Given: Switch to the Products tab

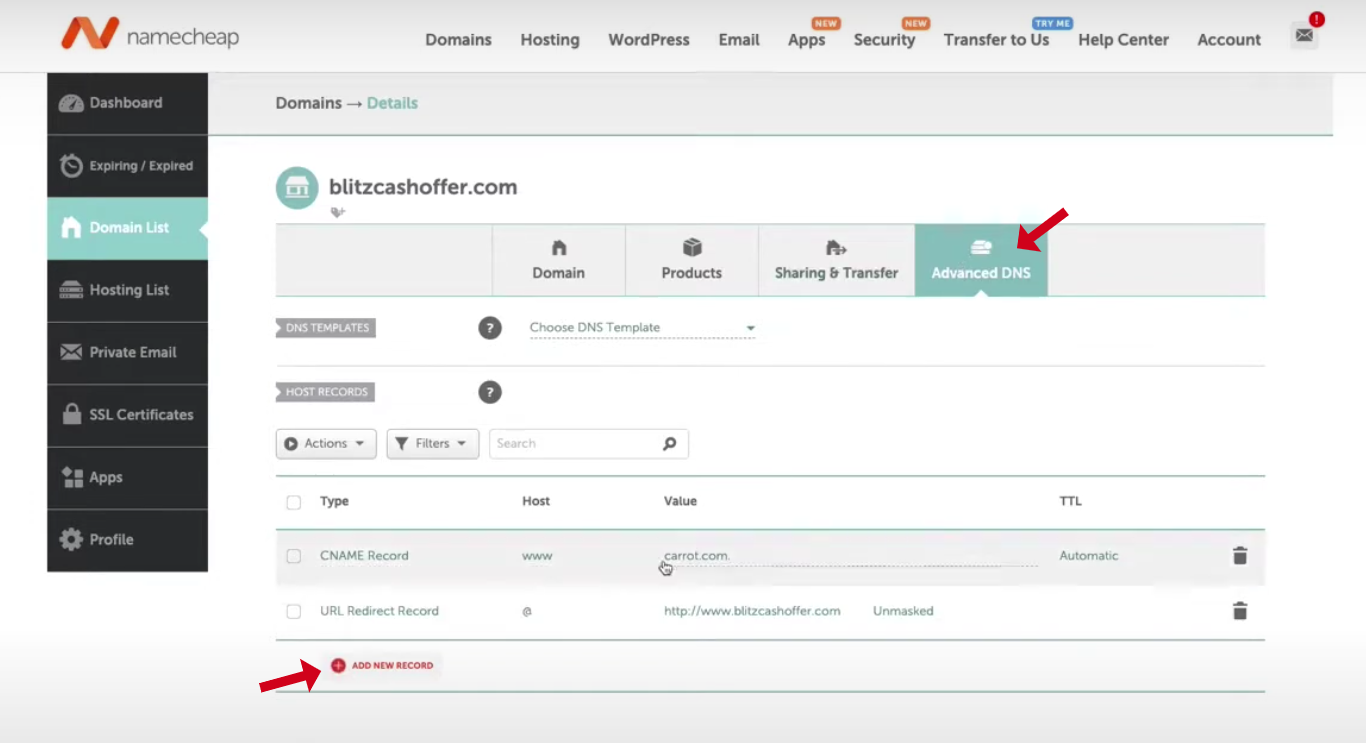Looking at the screenshot, I should click(692, 260).
